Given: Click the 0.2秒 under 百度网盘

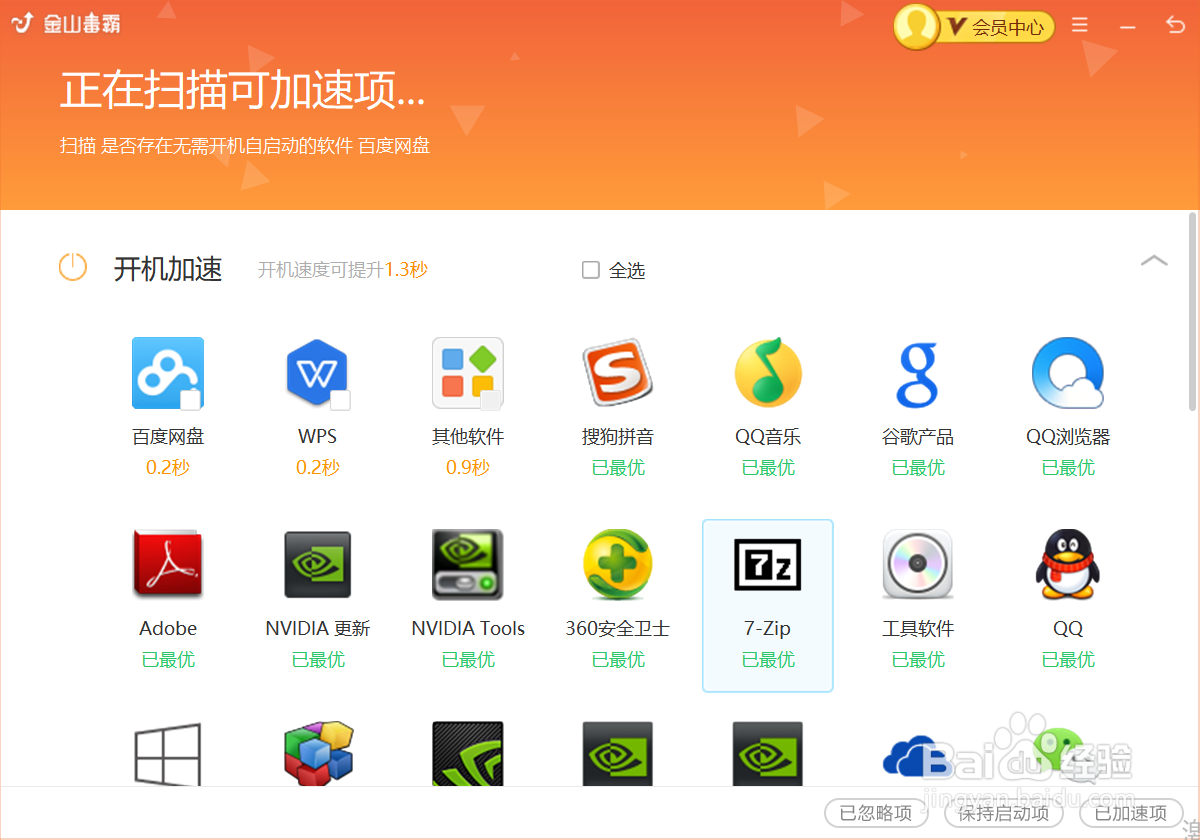Looking at the screenshot, I should click(168, 467).
